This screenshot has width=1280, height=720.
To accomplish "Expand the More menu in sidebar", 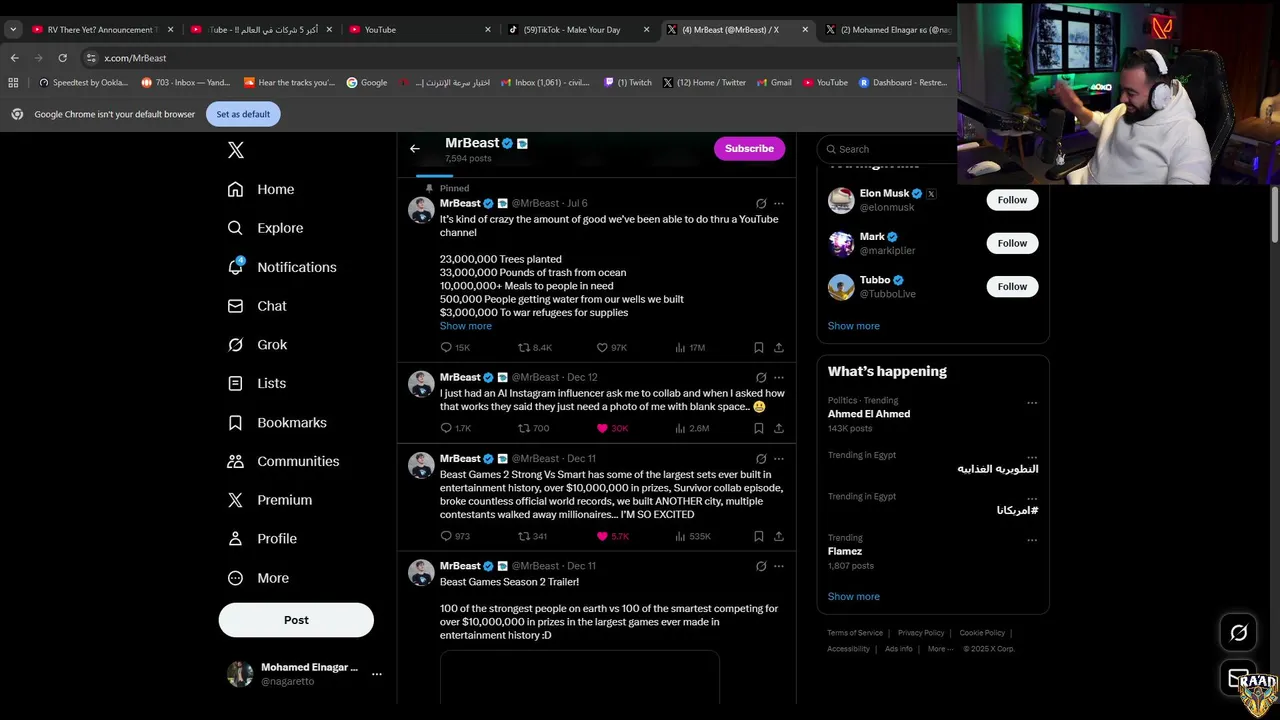I will pyautogui.click(x=258, y=578).
